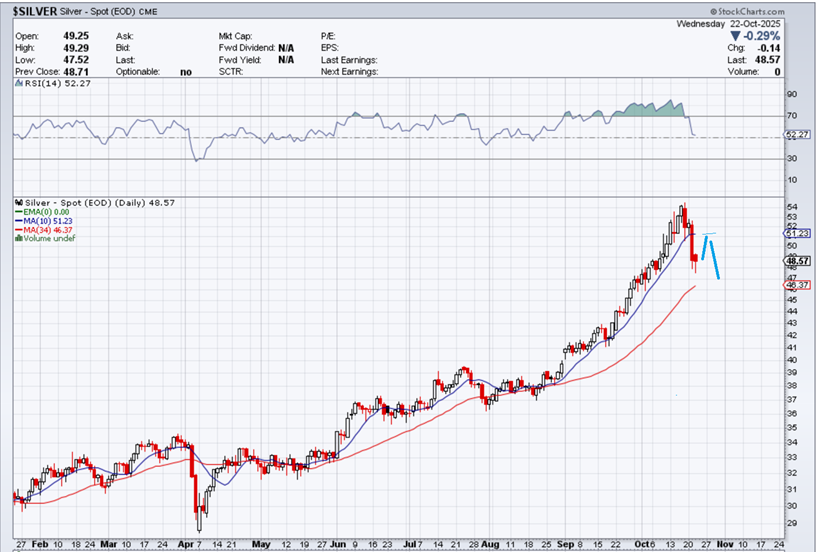Click the red MA(34) legend line marker
Screen dimensions: 821x552
tap(16, 229)
